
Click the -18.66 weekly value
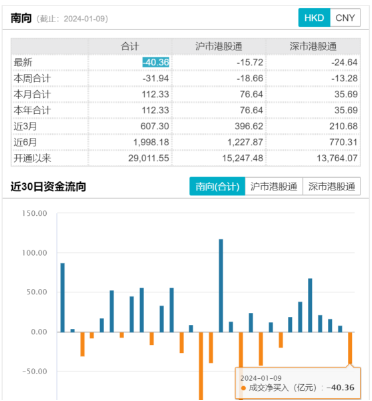point(250,78)
